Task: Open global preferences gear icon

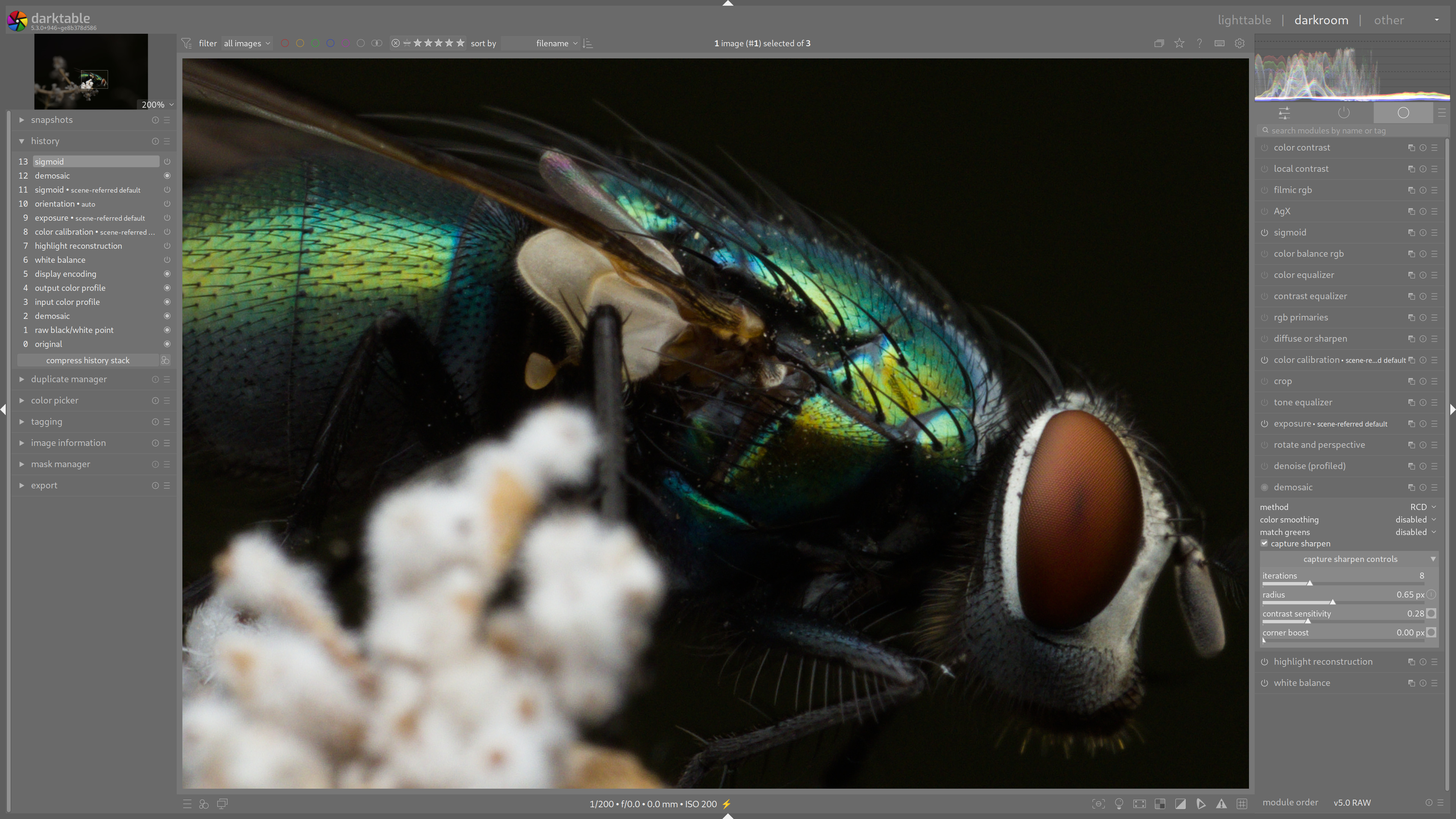Action: pos(1239,43)
